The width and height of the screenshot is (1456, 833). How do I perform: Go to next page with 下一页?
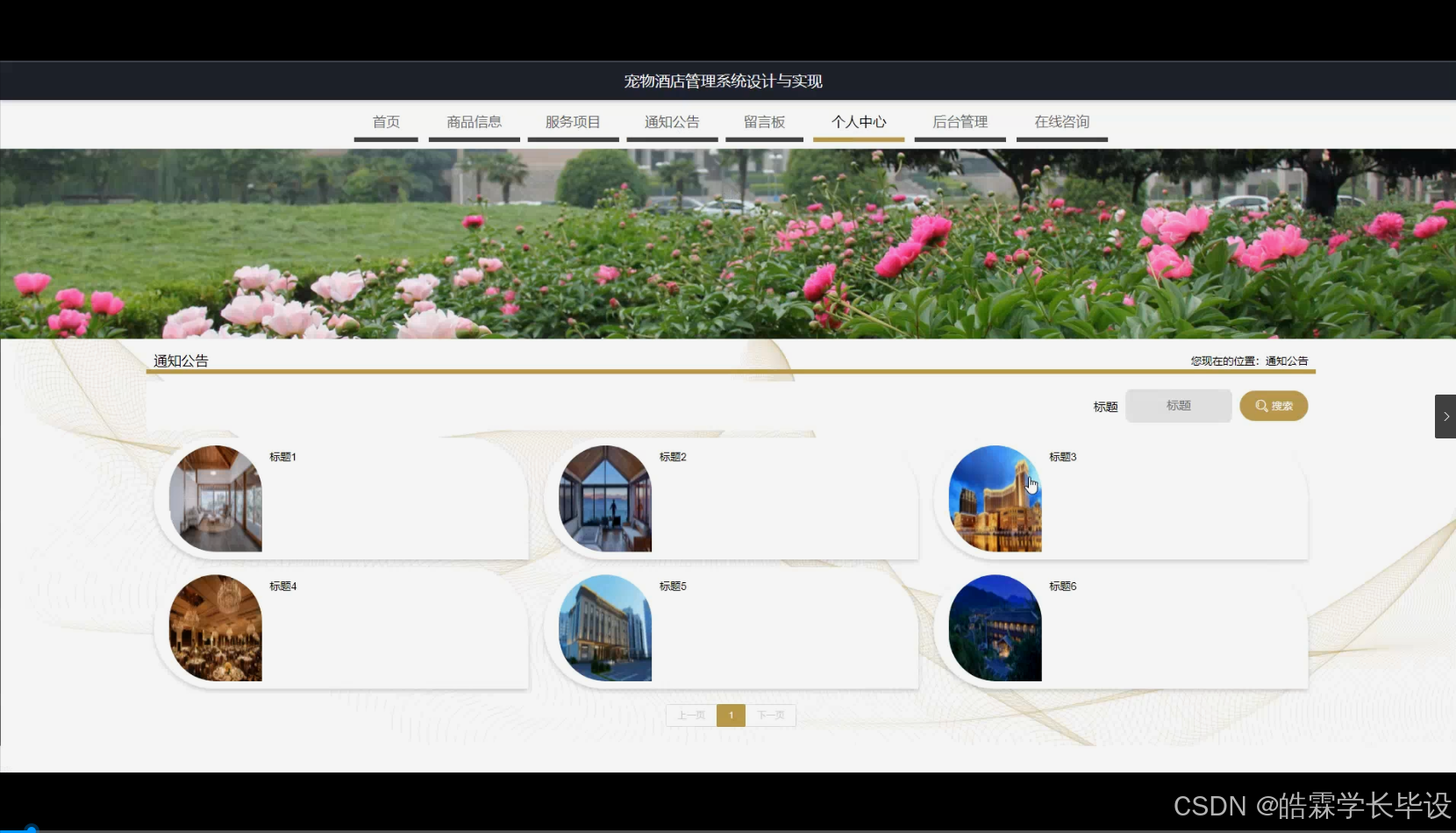point(771,716)
